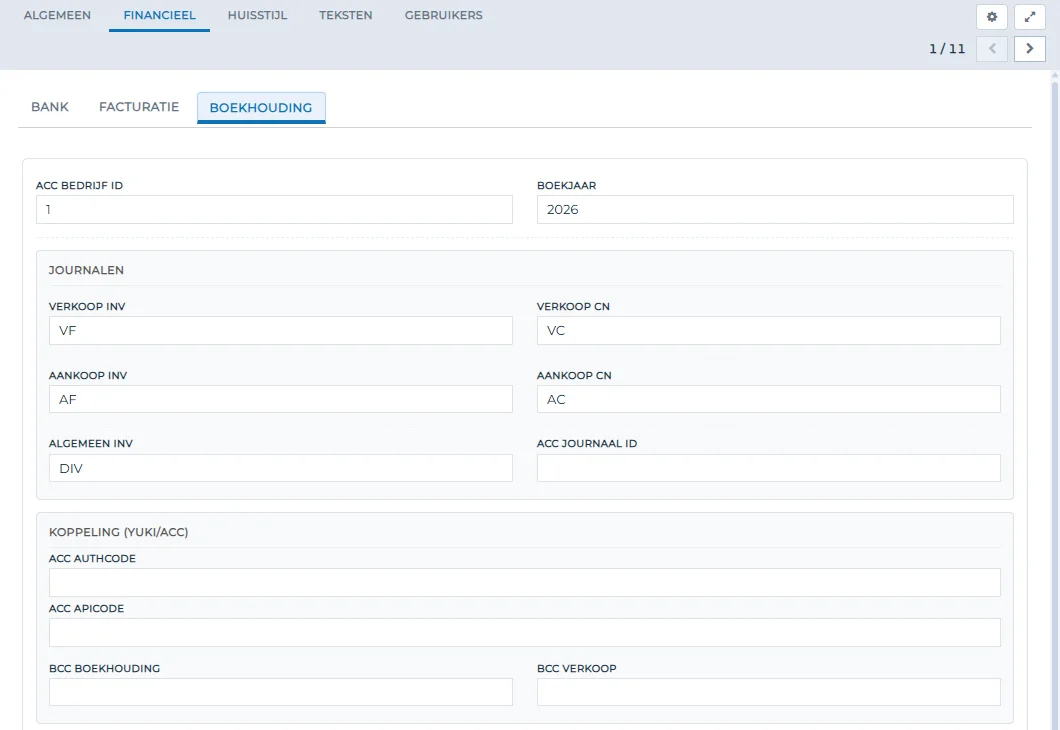Click the Koppeling (Yuki/ACC) heading
The width and height of the screenshot is (1060, 730).
pos(118,532)
